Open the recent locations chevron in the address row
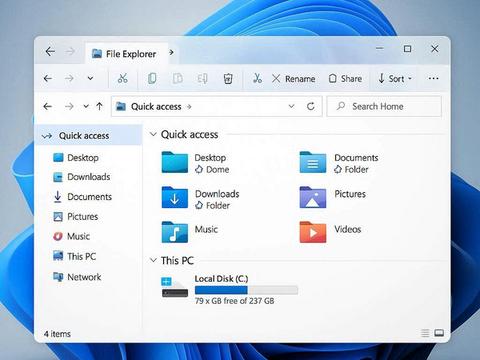The height and width of the screenshot is (360, 480). point(86,106)
